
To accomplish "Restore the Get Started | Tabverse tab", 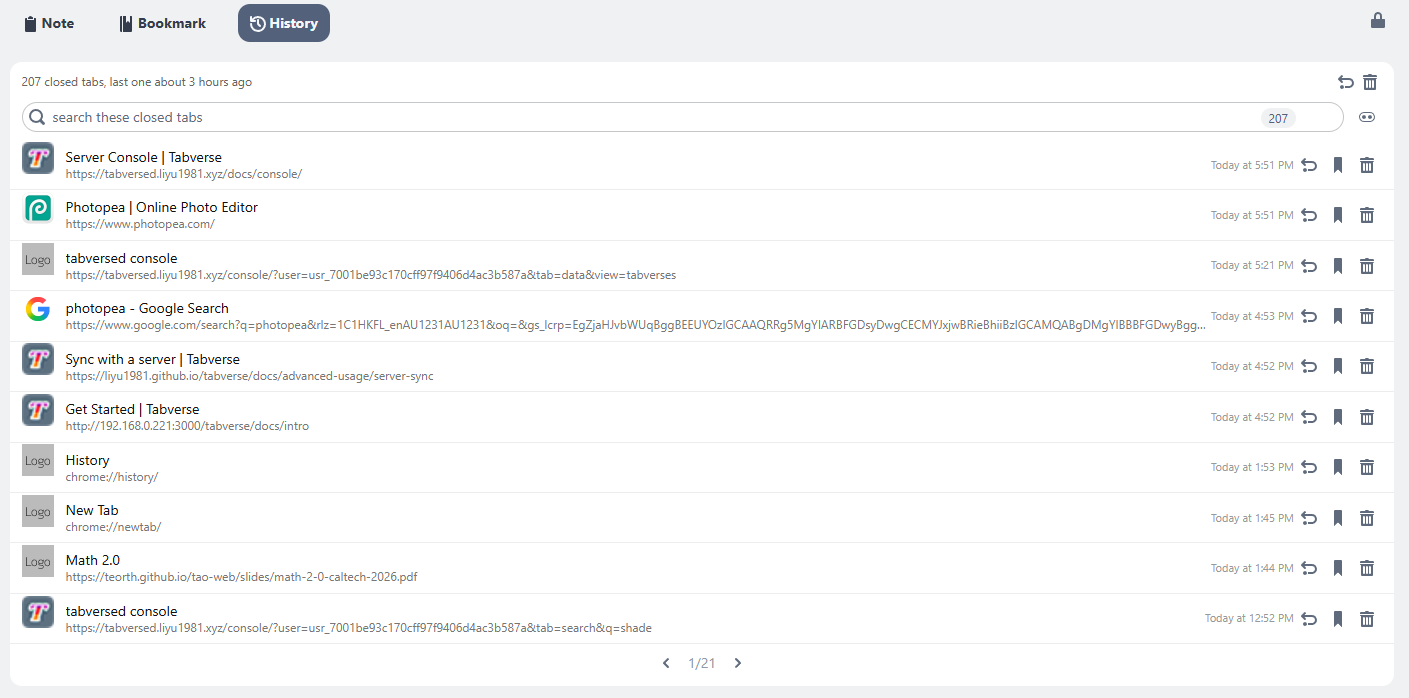I will (x=1309, y=417).
